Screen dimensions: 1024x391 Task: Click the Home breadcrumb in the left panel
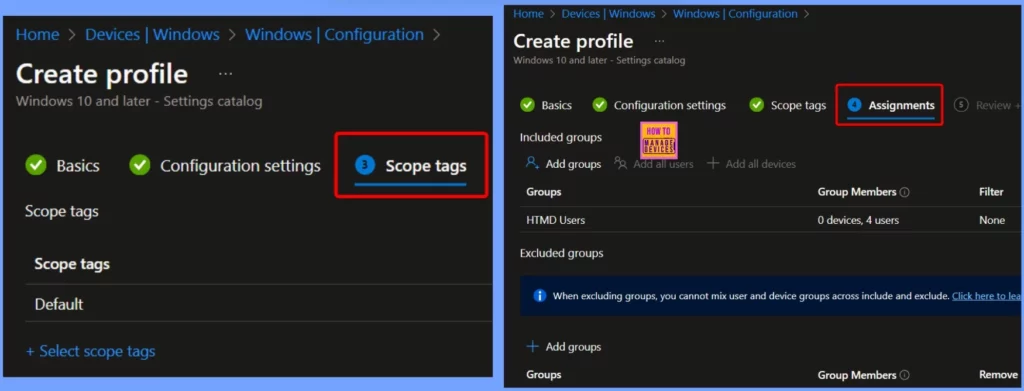click(x=37, y=35)
